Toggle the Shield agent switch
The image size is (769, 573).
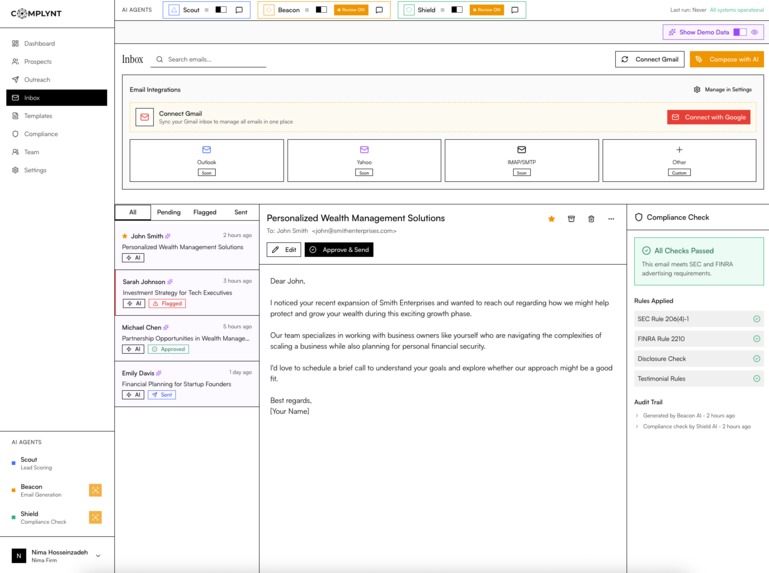coord(457,10)
